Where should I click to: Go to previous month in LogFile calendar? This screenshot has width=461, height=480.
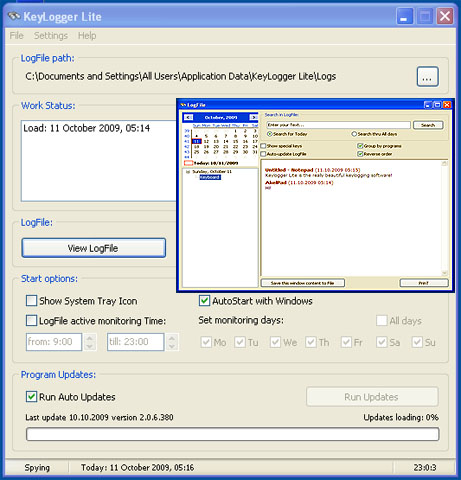click(188, 117)
